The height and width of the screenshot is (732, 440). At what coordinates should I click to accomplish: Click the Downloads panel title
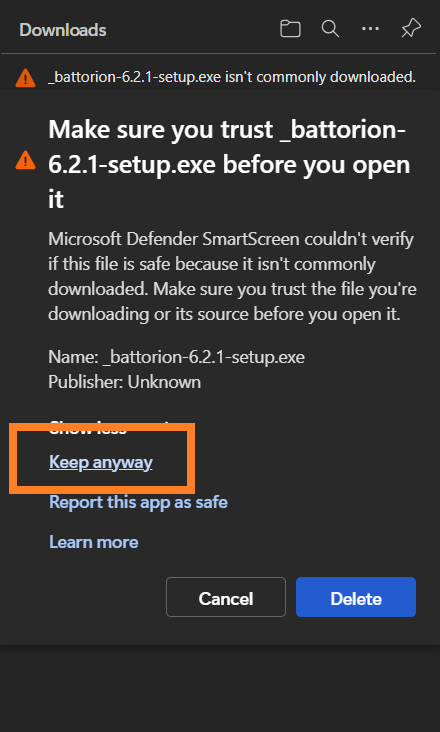(x=63, y=30)
